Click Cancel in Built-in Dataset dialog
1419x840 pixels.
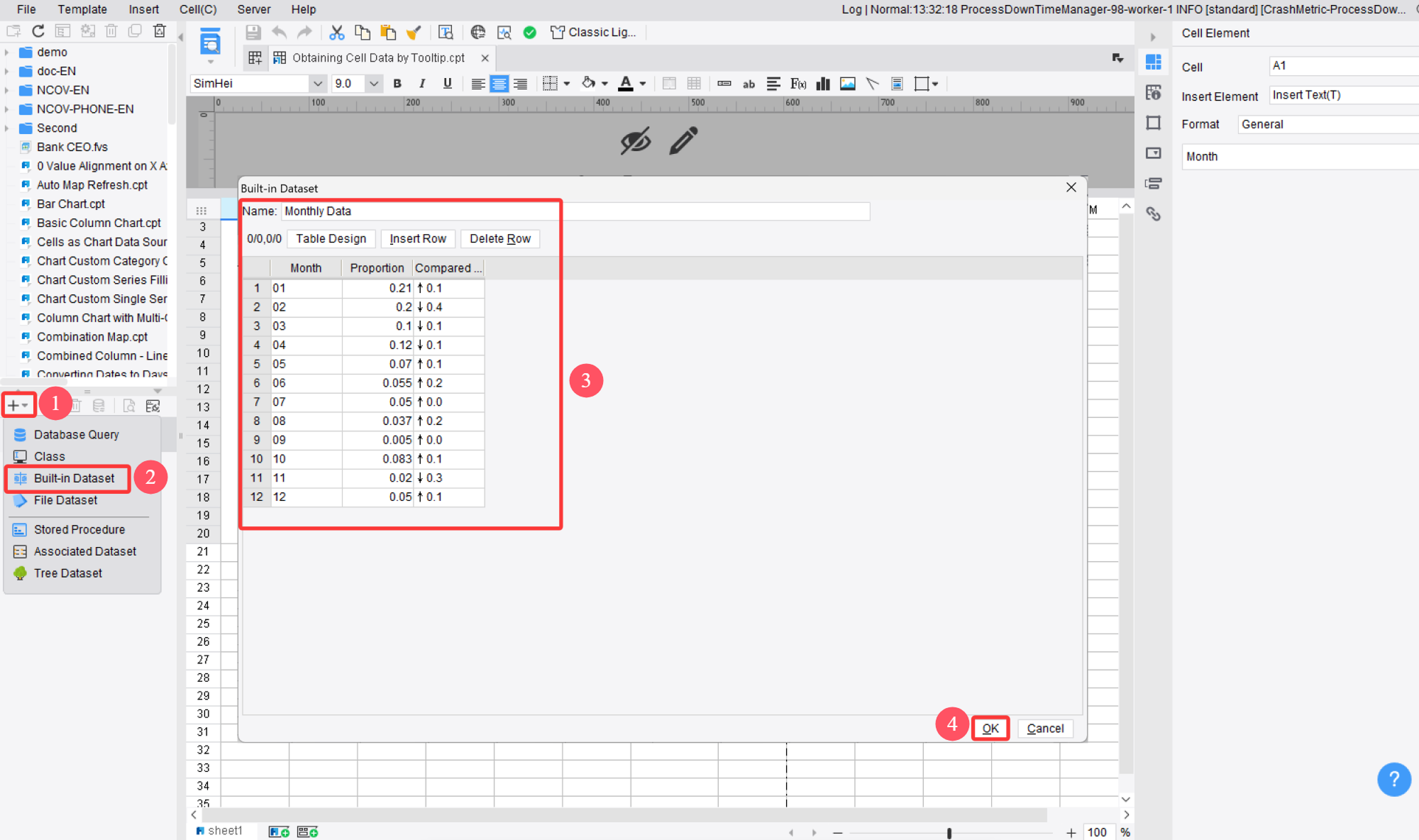pyautogui.click(x=1045, y=728)
